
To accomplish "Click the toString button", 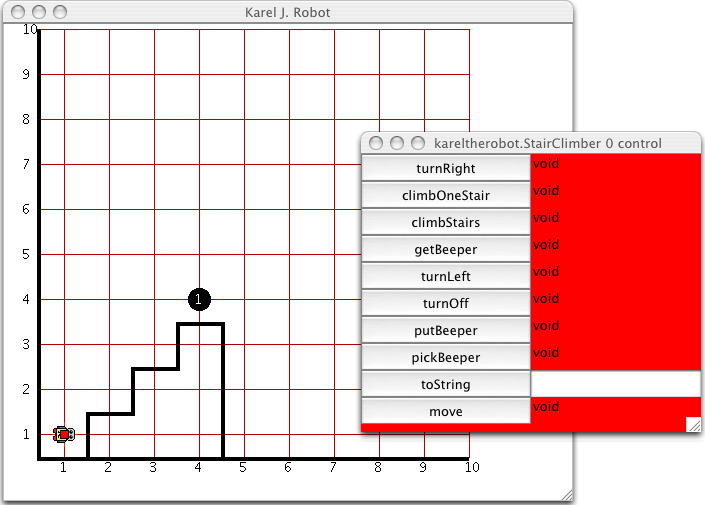I will coord(446,384).
